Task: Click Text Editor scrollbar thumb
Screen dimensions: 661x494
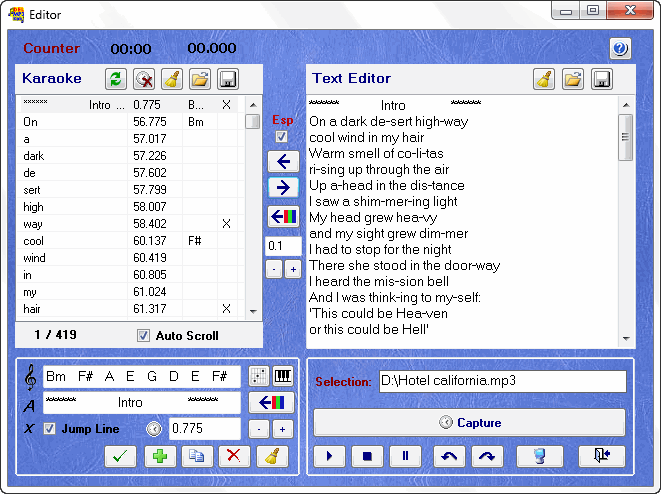Action: (x=626, y=137)
